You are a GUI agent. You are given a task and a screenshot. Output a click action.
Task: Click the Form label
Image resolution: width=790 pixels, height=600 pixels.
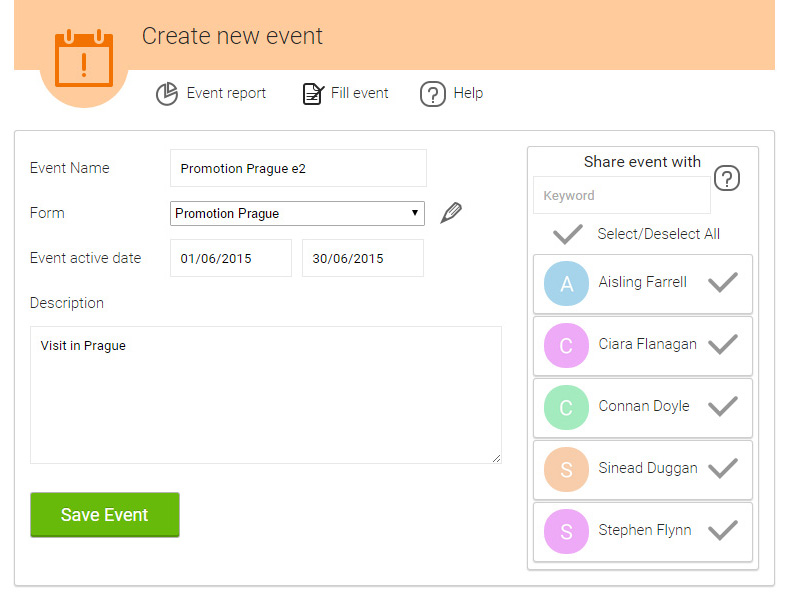47,213
